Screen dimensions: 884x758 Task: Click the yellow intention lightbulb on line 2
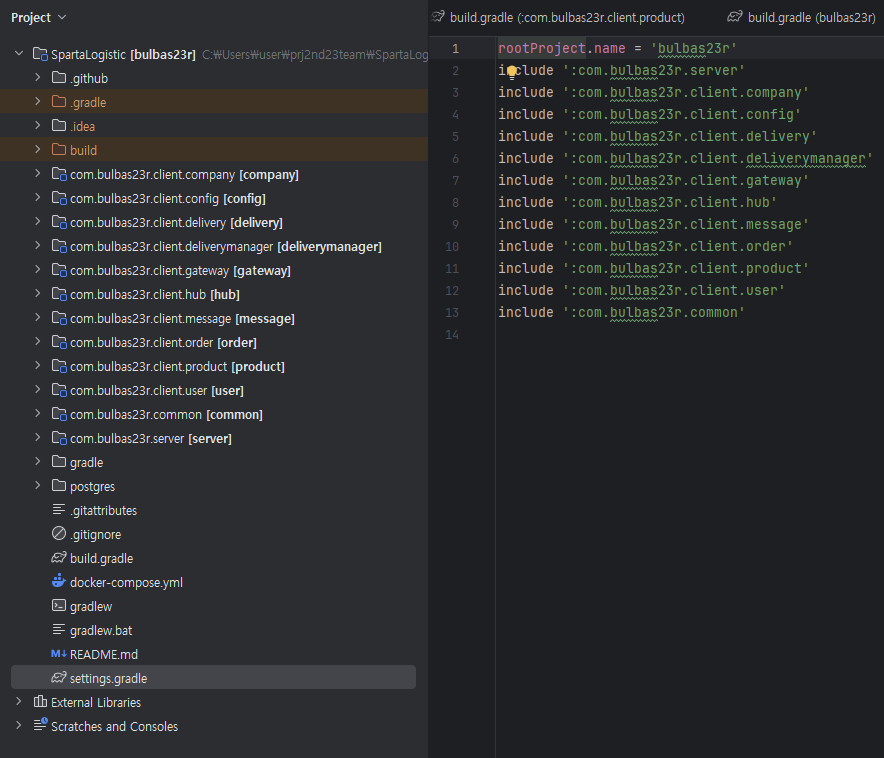[511, 72]
